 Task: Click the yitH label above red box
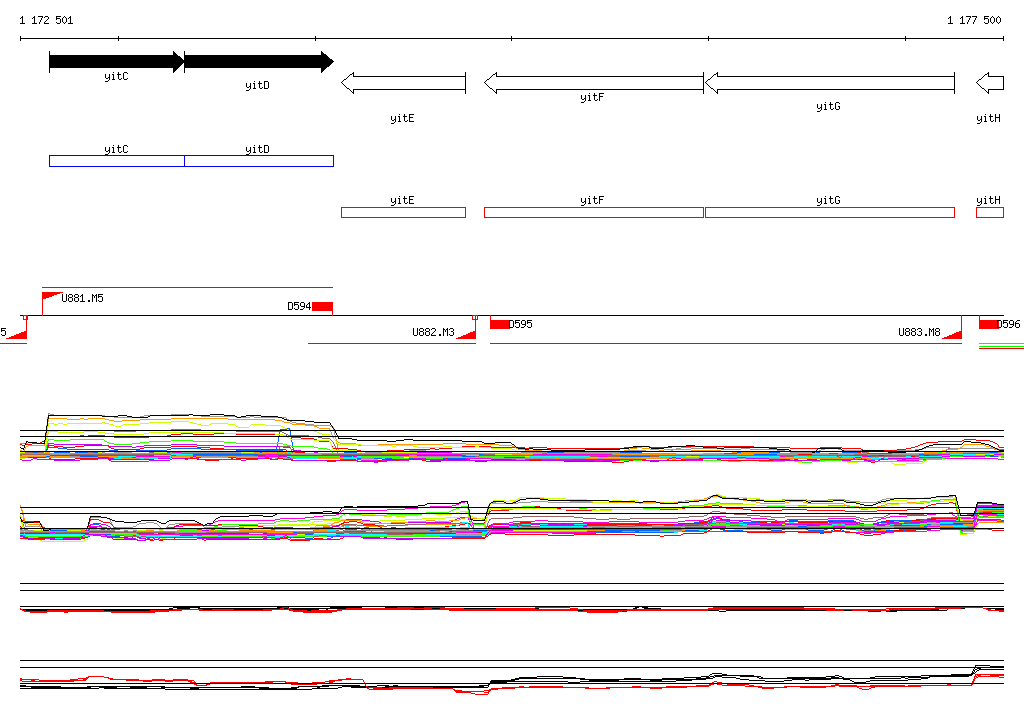point(988,201)
